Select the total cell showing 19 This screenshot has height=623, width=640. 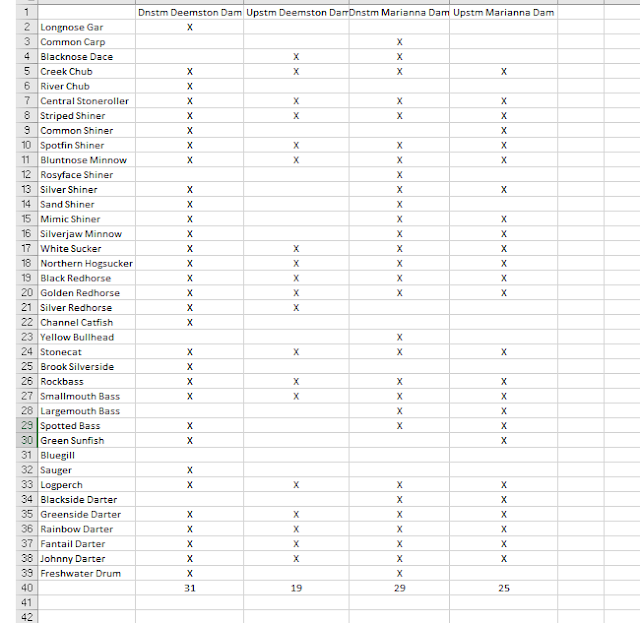[x=296, y=588]
